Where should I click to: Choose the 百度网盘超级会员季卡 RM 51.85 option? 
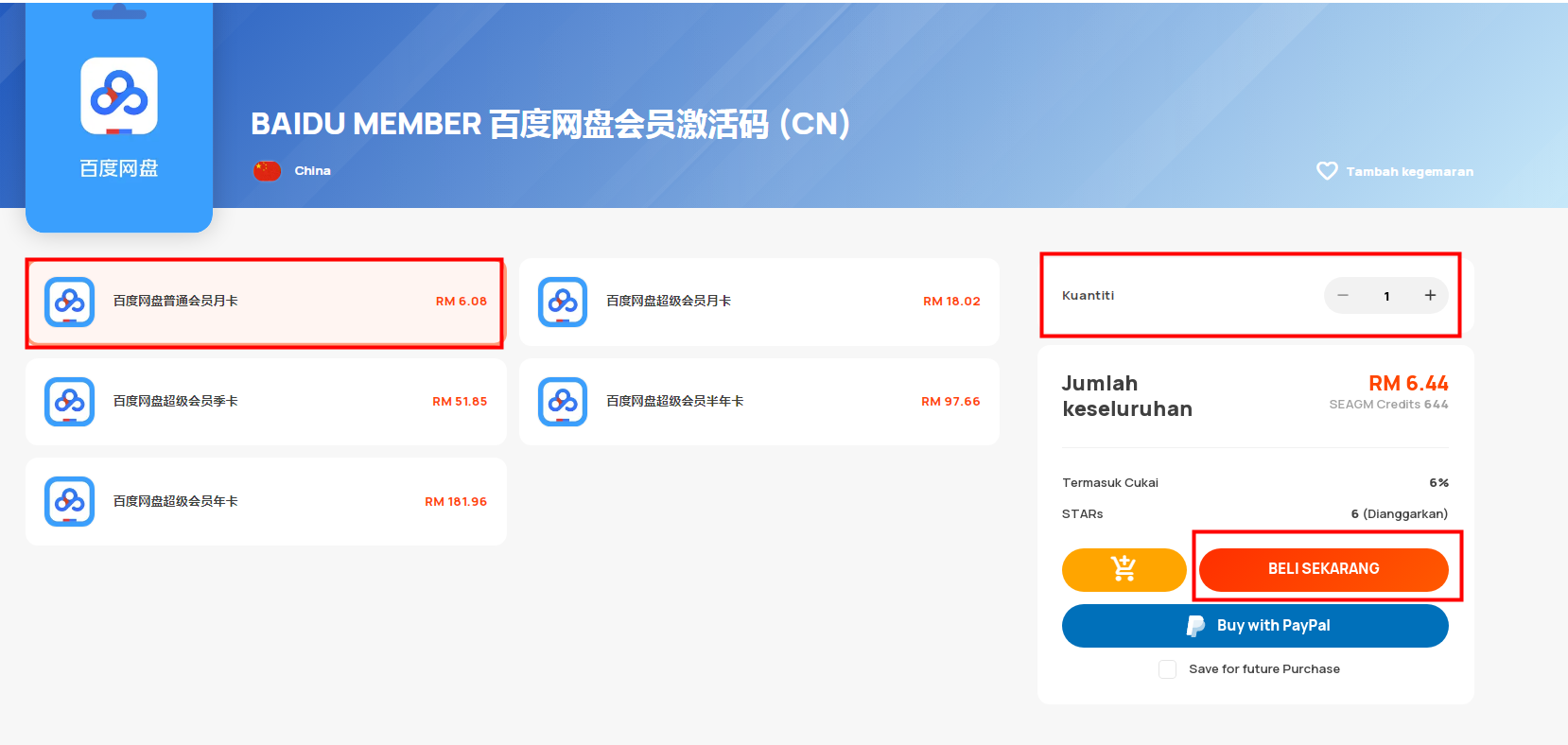266,402
